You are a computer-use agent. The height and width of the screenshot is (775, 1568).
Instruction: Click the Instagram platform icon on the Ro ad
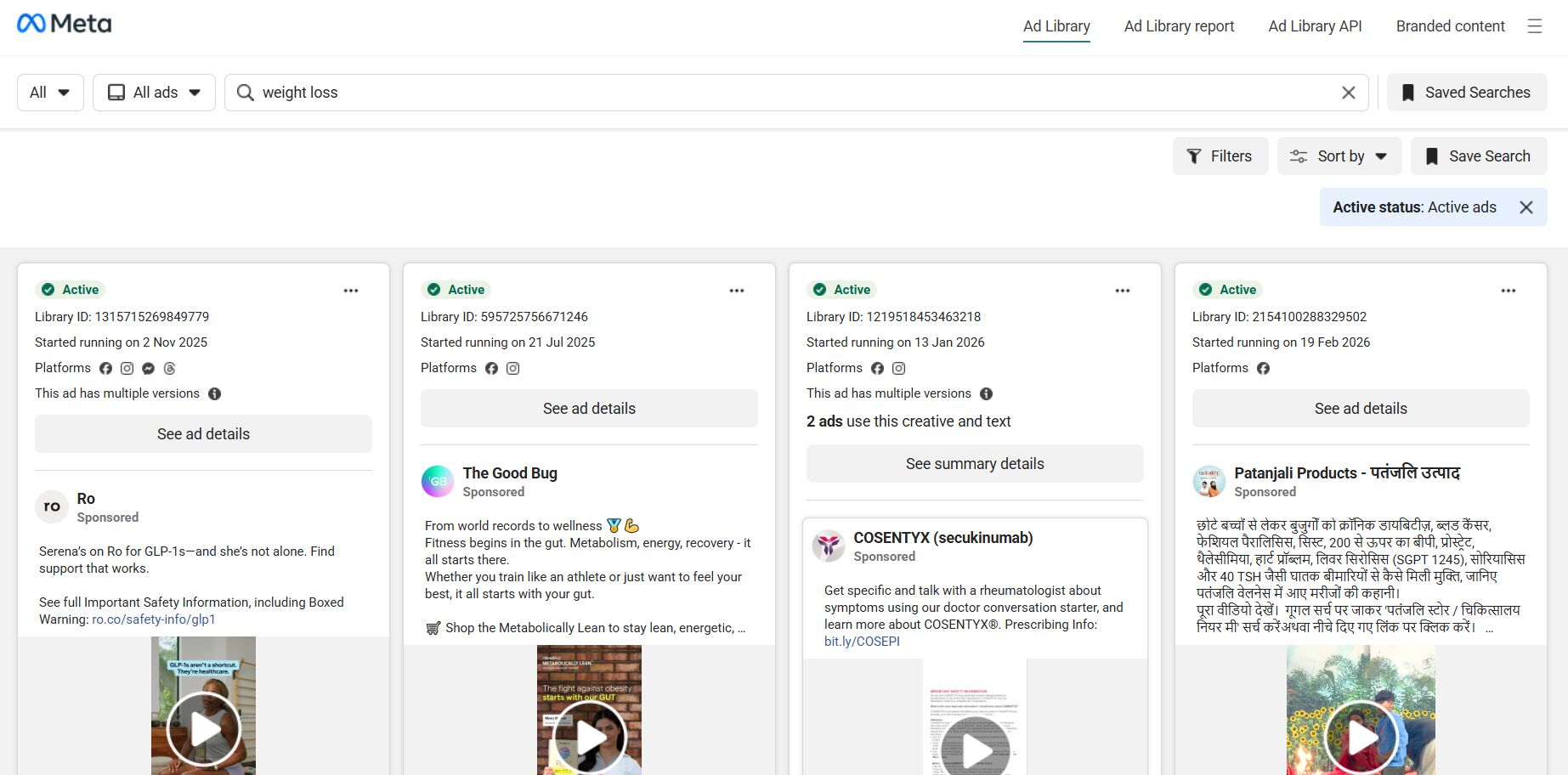tap(127, 369)
